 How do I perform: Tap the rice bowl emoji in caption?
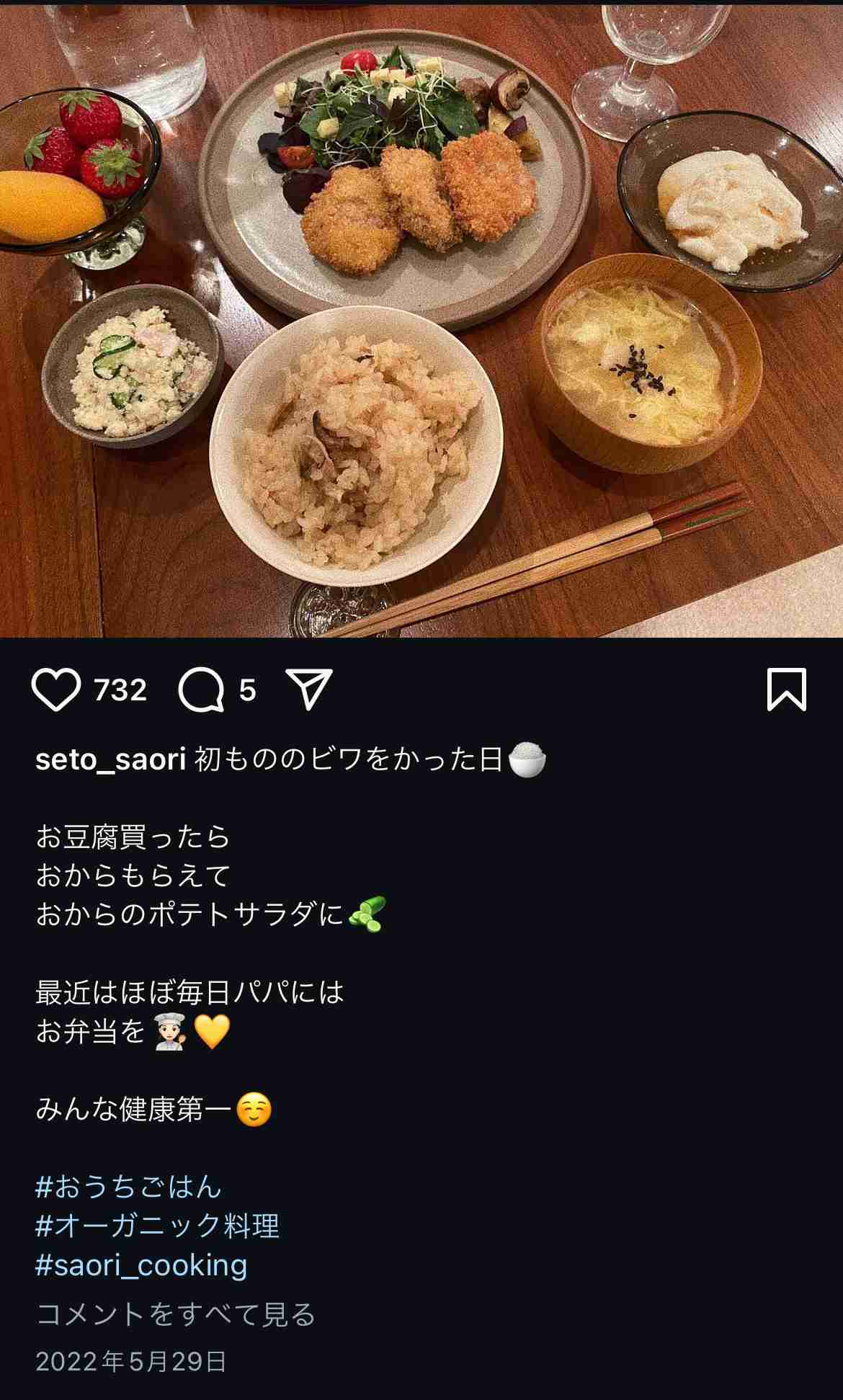point(527,759)
